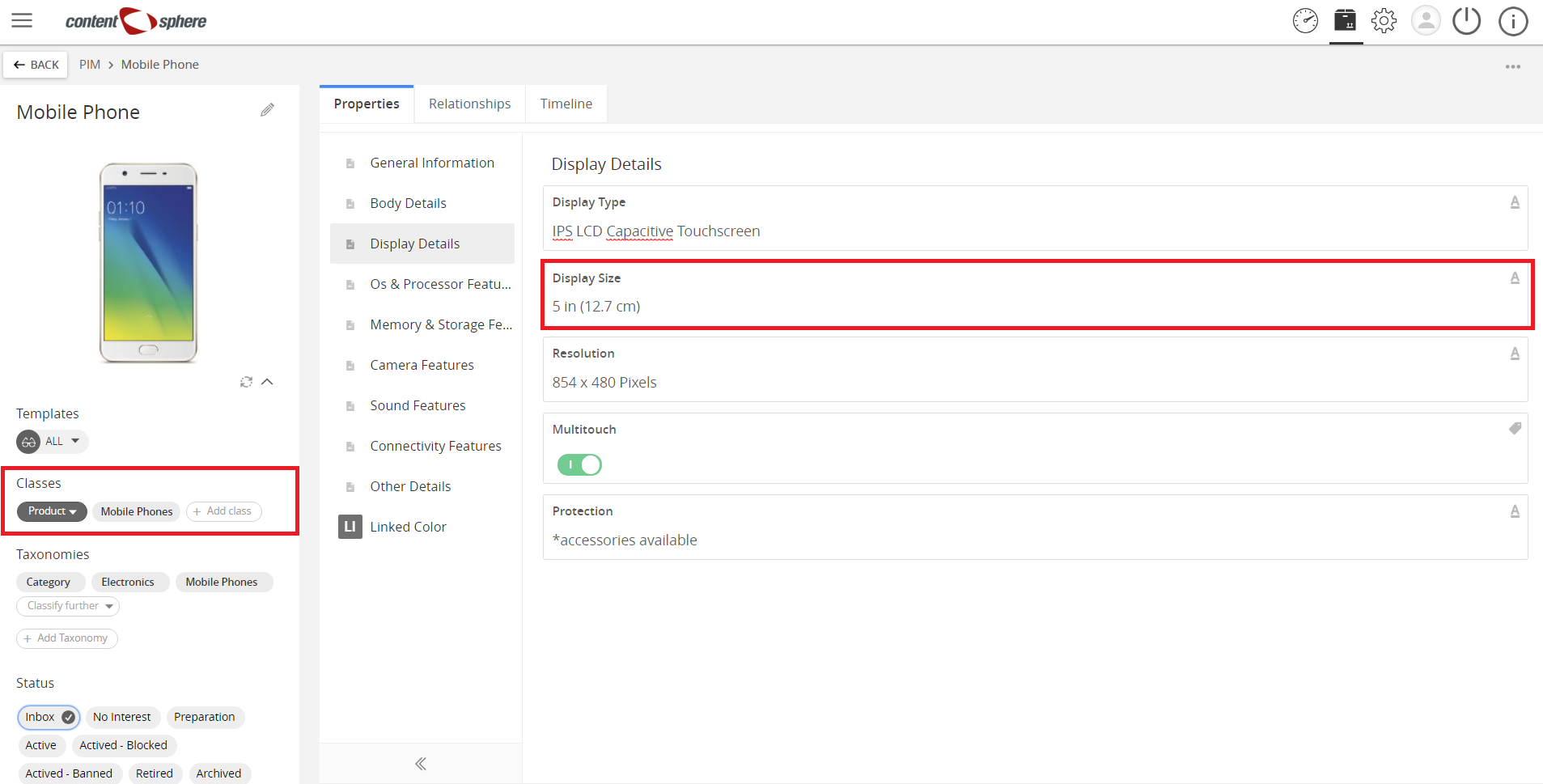Screen dimensions: 1543x784
Task: Switch to the Properties tab
Action: point(367,104)
